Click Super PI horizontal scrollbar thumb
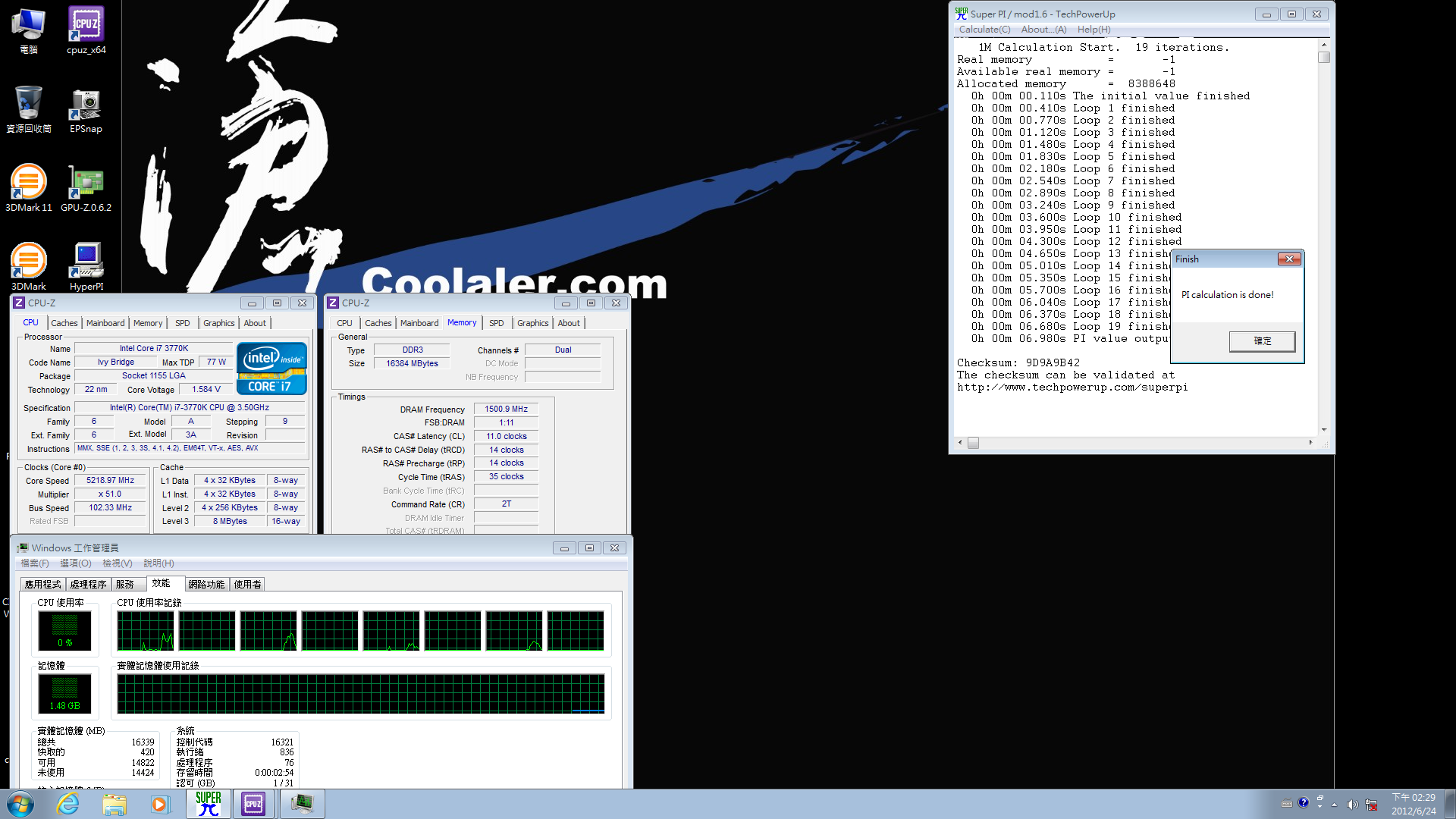The width and height of the screenshot is (1456, 819). click(973, 443)
